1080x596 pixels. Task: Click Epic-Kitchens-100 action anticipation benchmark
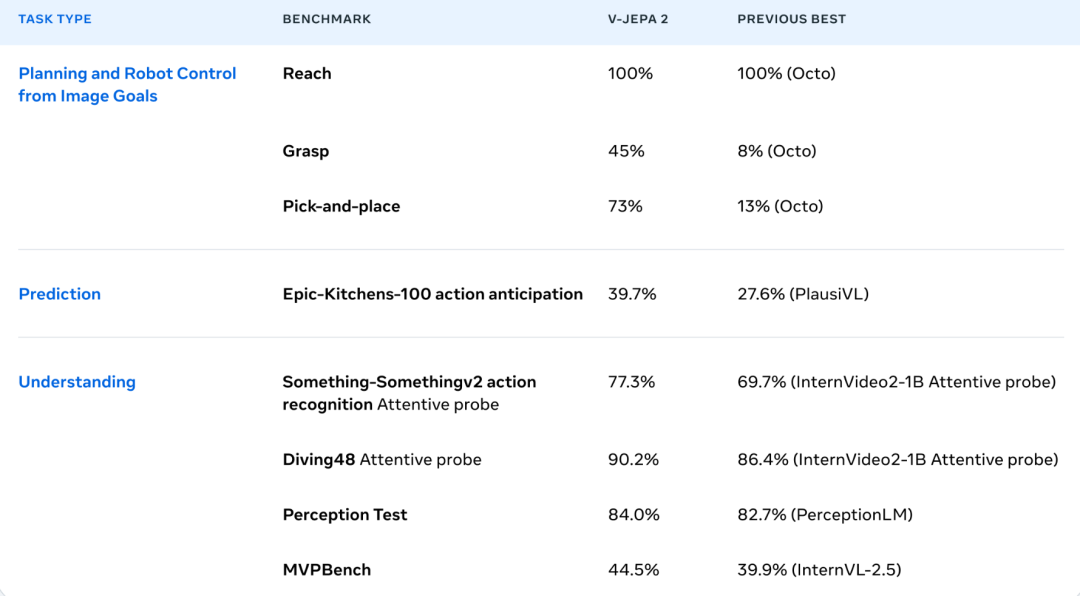coord(432,294)
